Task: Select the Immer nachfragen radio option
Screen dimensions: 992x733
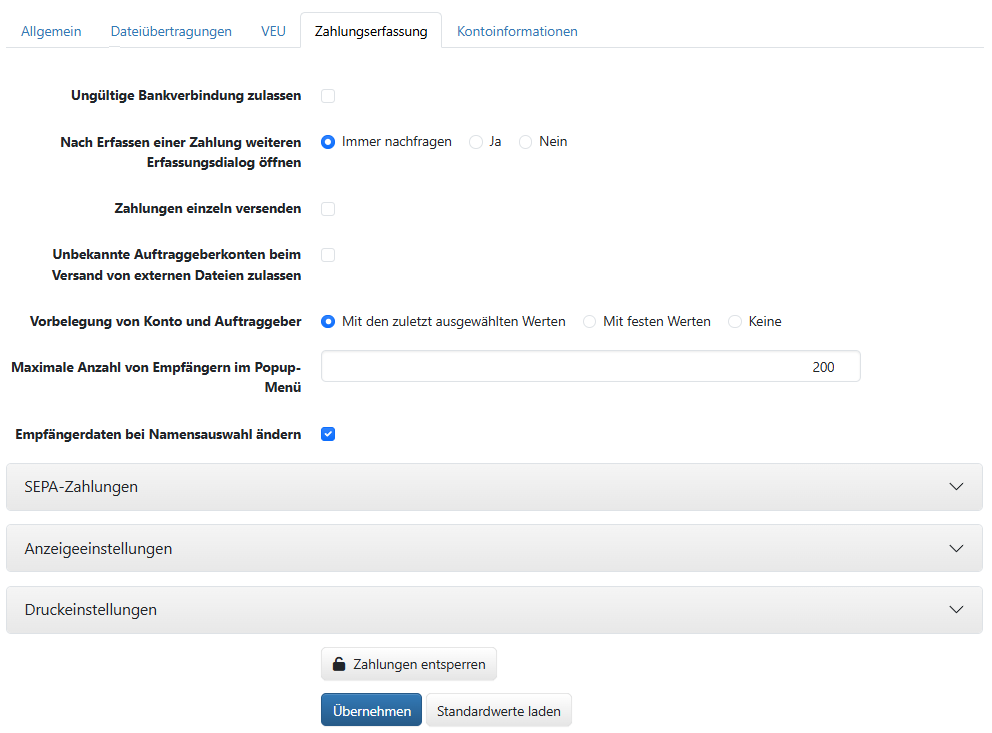Action: coord(328,142)
